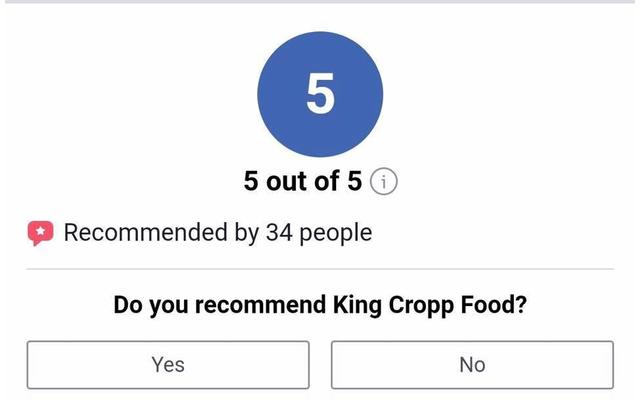This screenshot has height=400, width=640.
Task: Select the Do you recommend King Cropp Food heading
Action: coord(320,306)
